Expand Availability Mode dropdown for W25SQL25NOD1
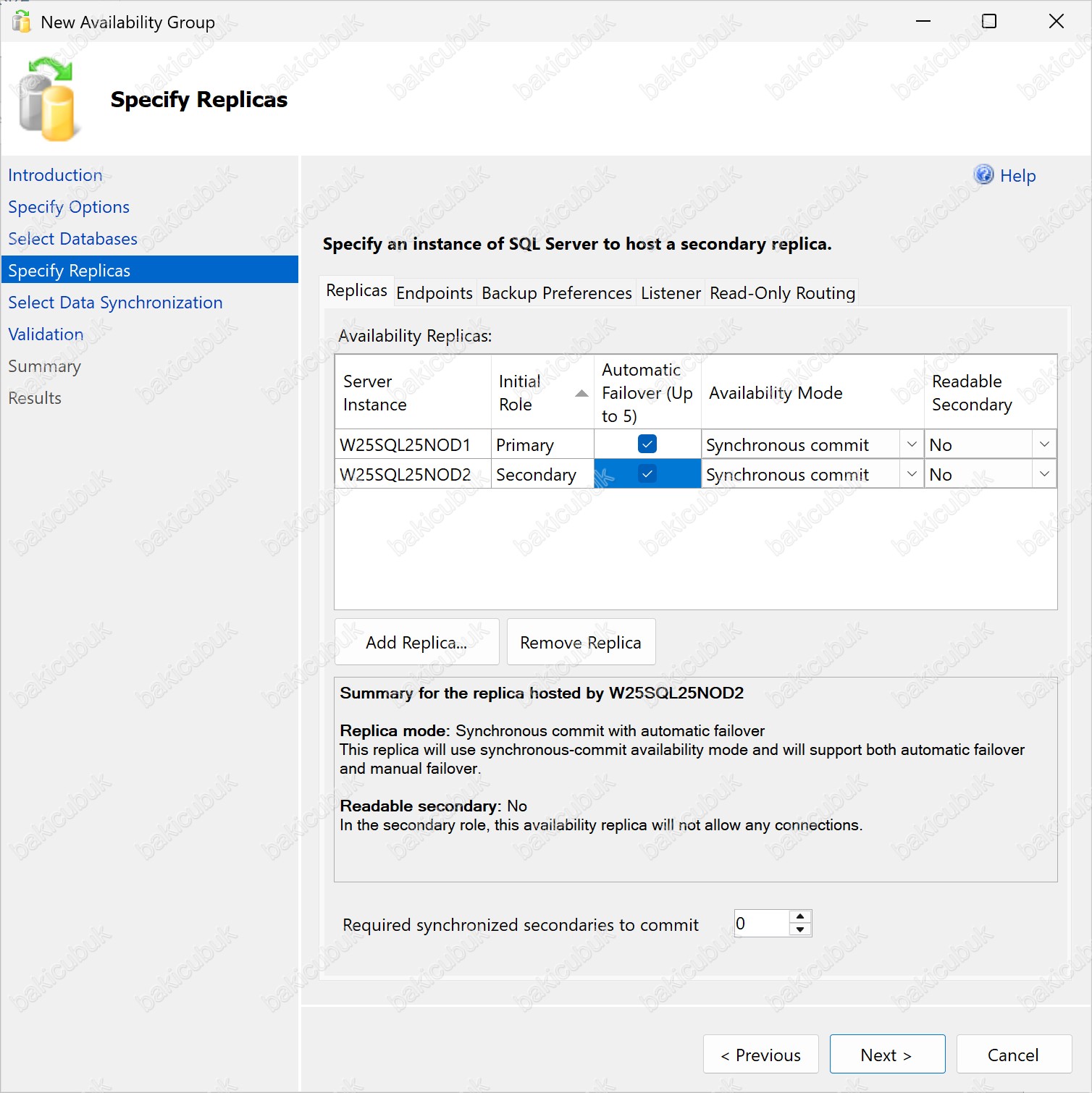The height and width of the screenshot is (1093, 1092). pyautogui.click(x=911, y=444)
